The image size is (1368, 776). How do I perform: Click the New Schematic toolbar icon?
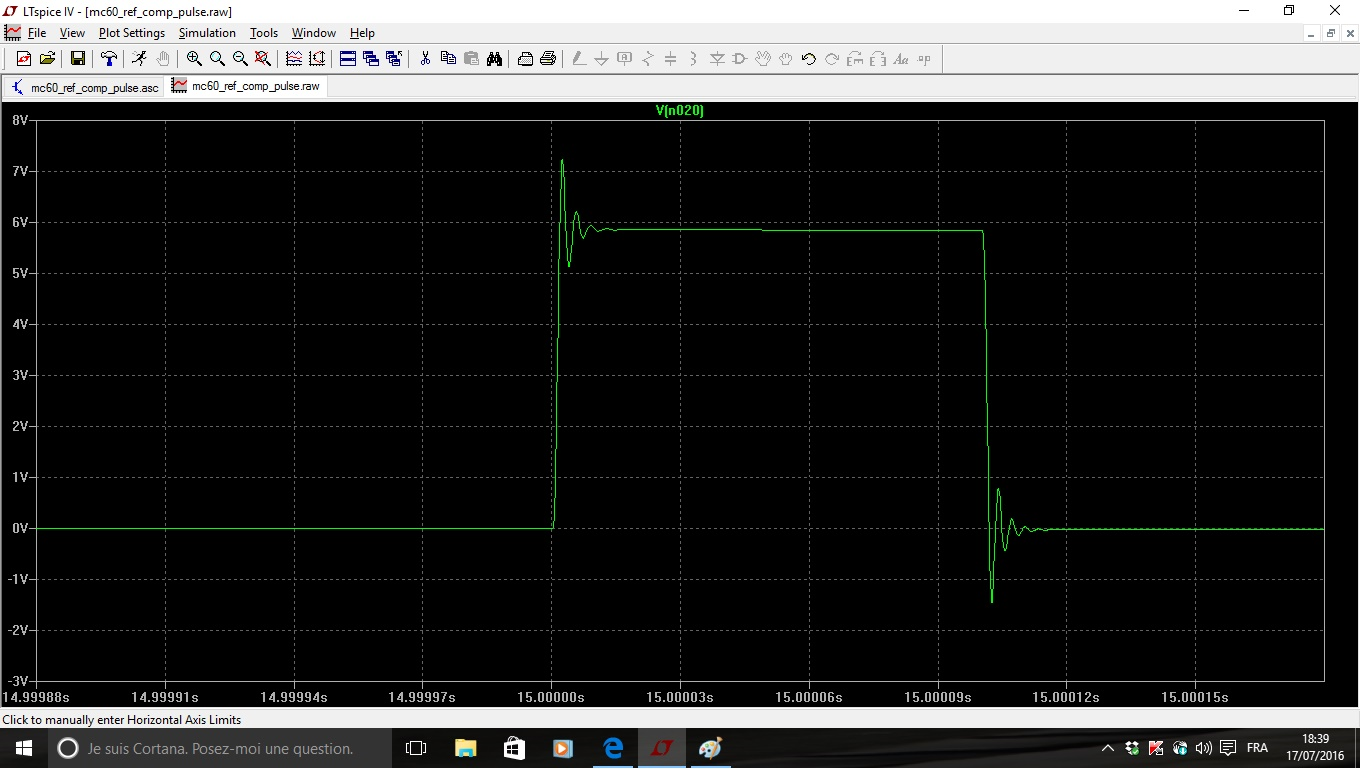(24, 59)
